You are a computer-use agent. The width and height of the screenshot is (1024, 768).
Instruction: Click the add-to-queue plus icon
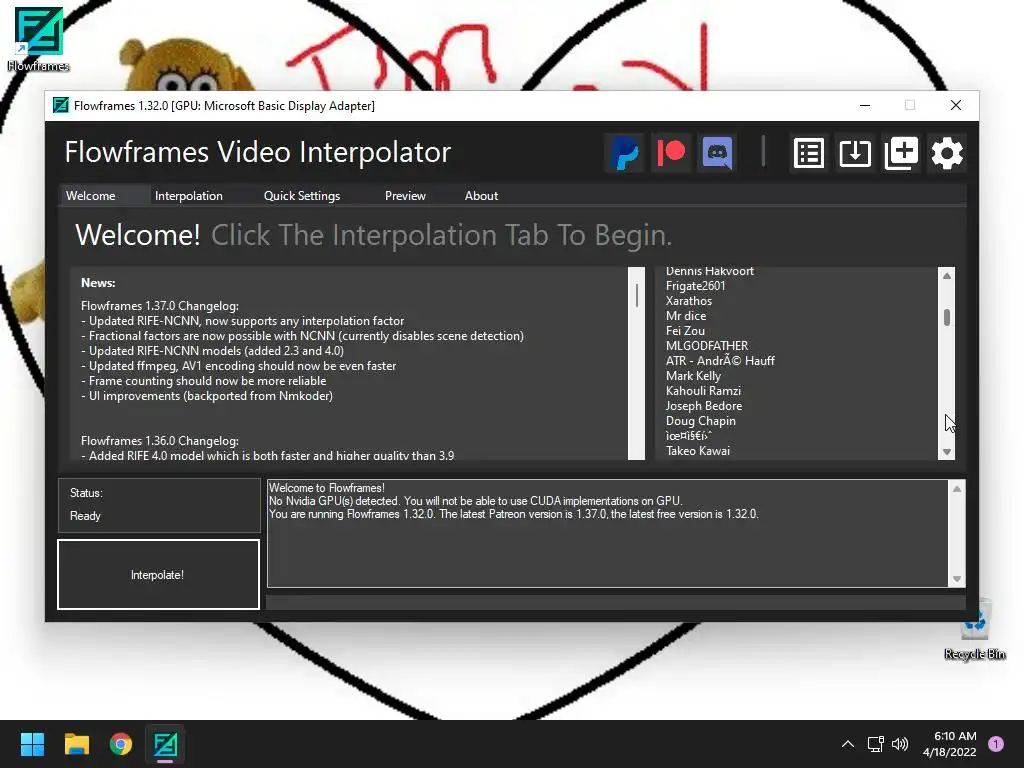[x=901, y=153]
